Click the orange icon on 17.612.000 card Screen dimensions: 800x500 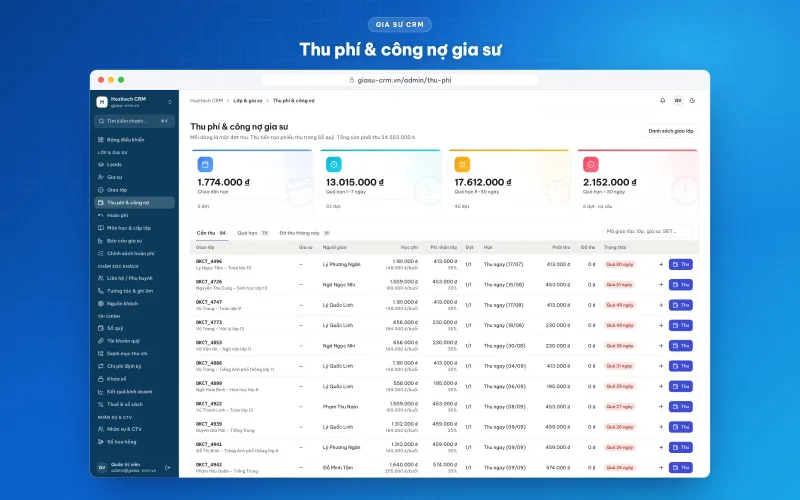click(462, 164)
